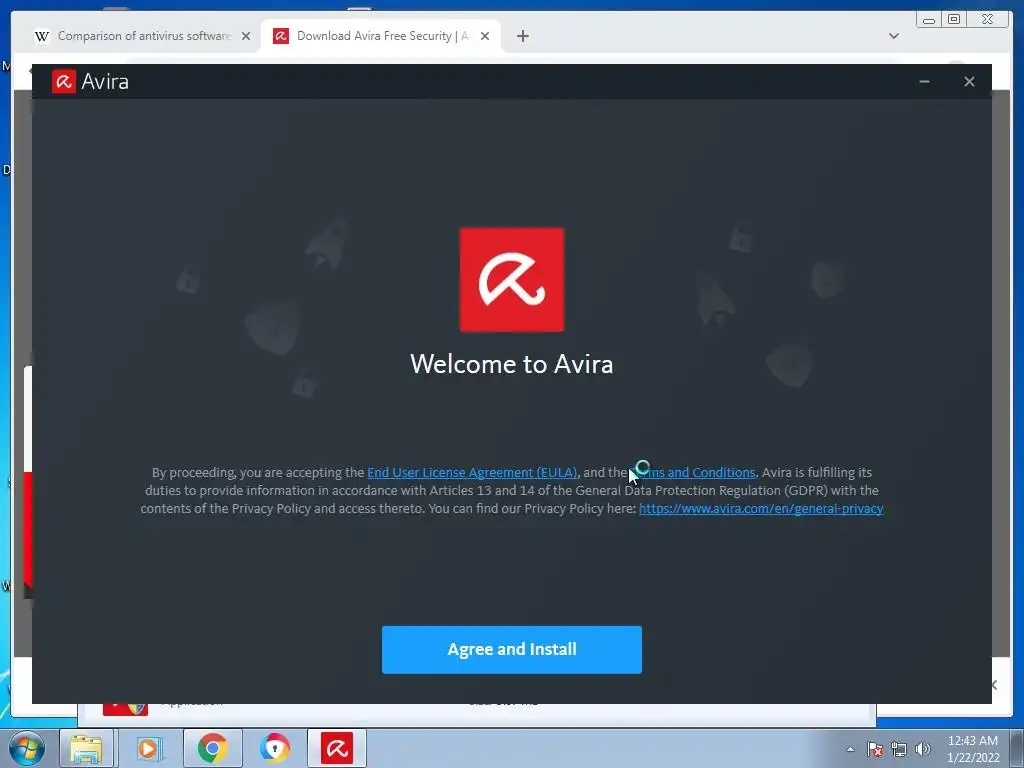Show hidden system tray icons
1024x768 pixels.
850,749
